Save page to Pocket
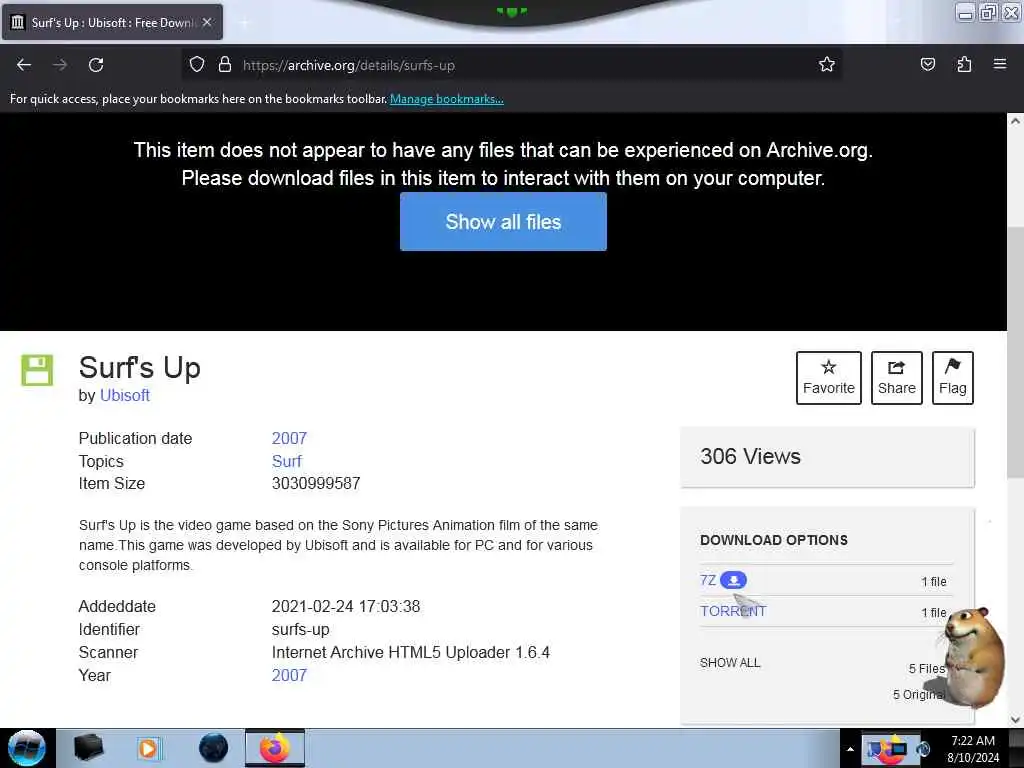Image resolution: width=1024 pixels, height=768 pixels. (x=927, y=65)
